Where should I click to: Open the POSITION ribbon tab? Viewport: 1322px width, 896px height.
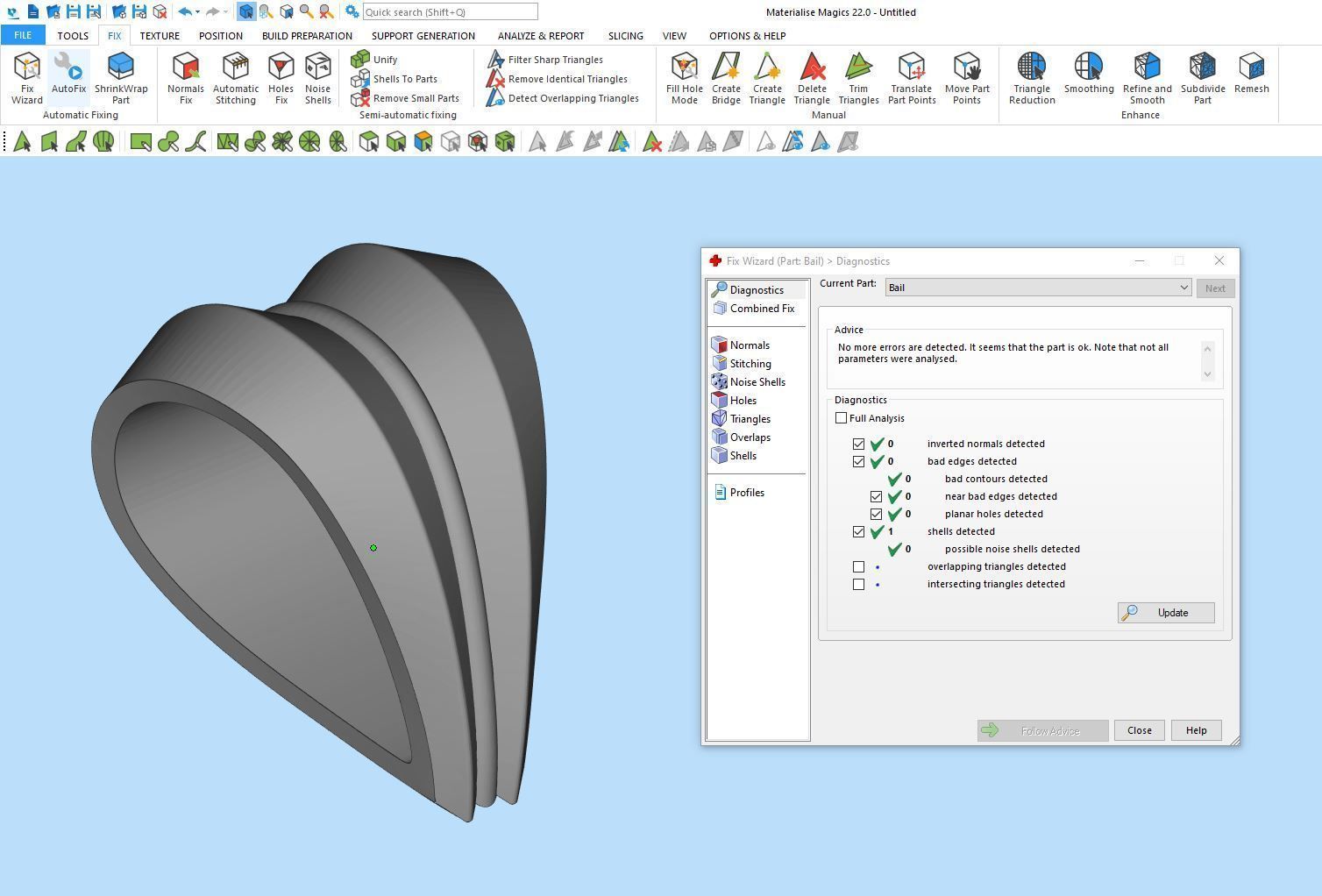pyautogui.click(x=221, y=36)
